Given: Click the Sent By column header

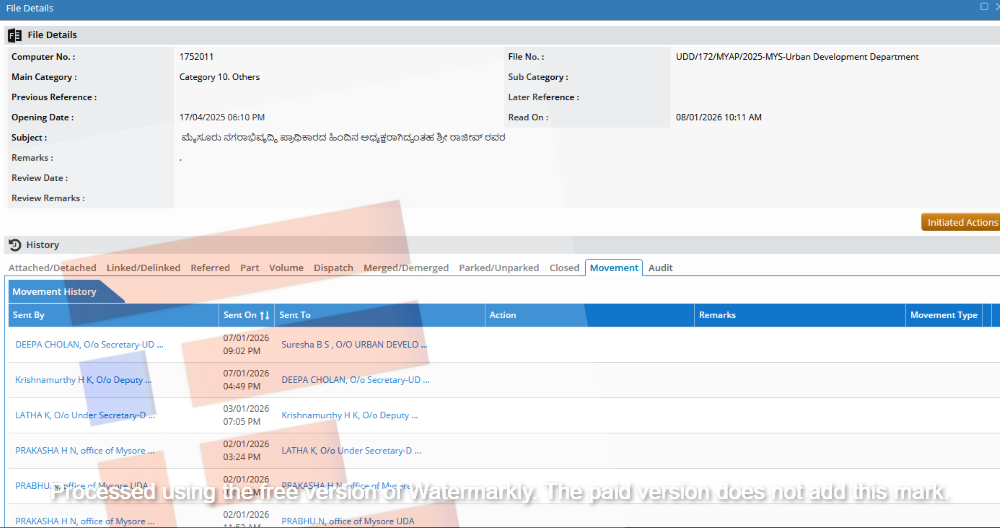Looking at the screenshot, I should pos(28,315).
